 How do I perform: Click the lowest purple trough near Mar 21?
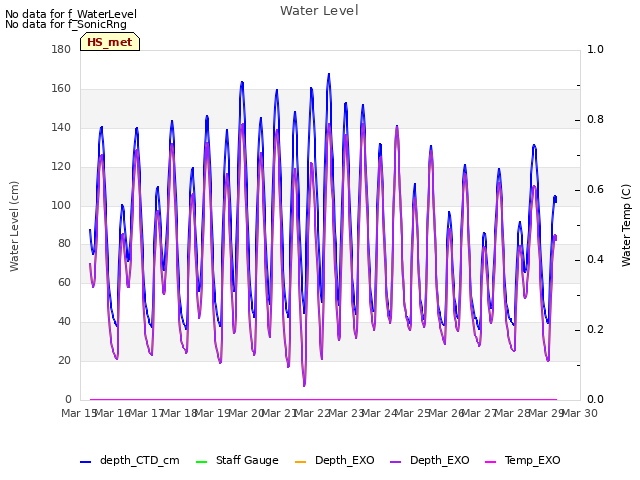point(304,385)
